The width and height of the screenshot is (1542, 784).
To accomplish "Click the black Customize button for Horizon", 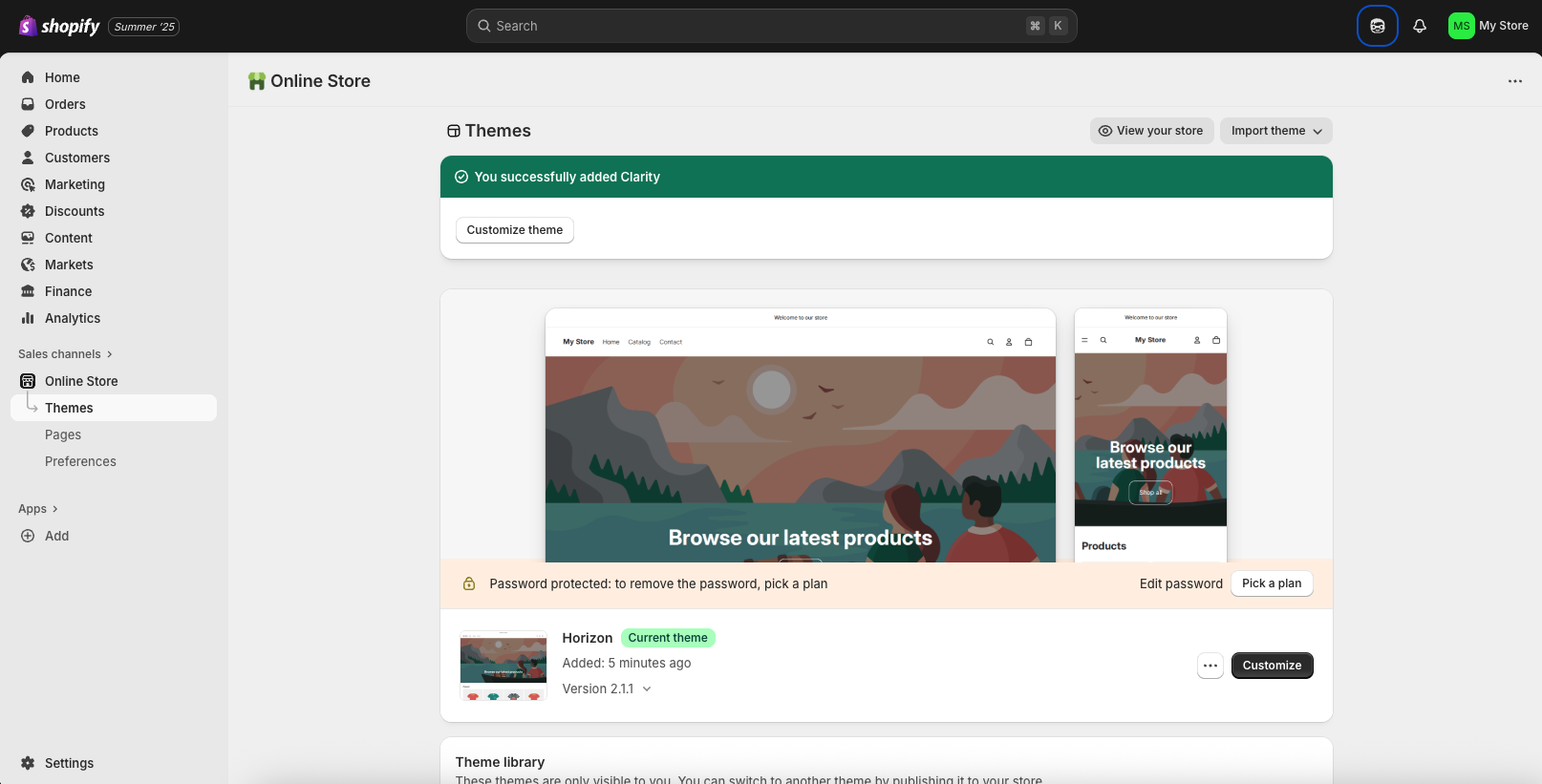I will (x=1272, y=666).
